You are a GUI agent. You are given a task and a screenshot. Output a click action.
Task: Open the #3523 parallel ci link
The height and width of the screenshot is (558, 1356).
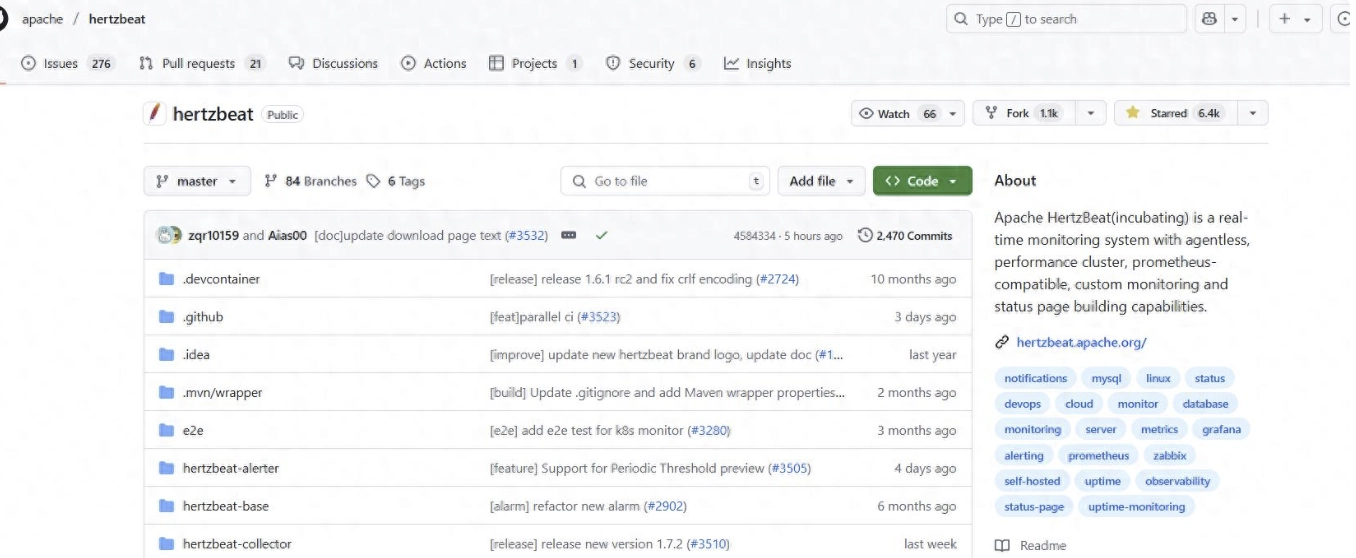pyautogui.click(x=599, y=317)
